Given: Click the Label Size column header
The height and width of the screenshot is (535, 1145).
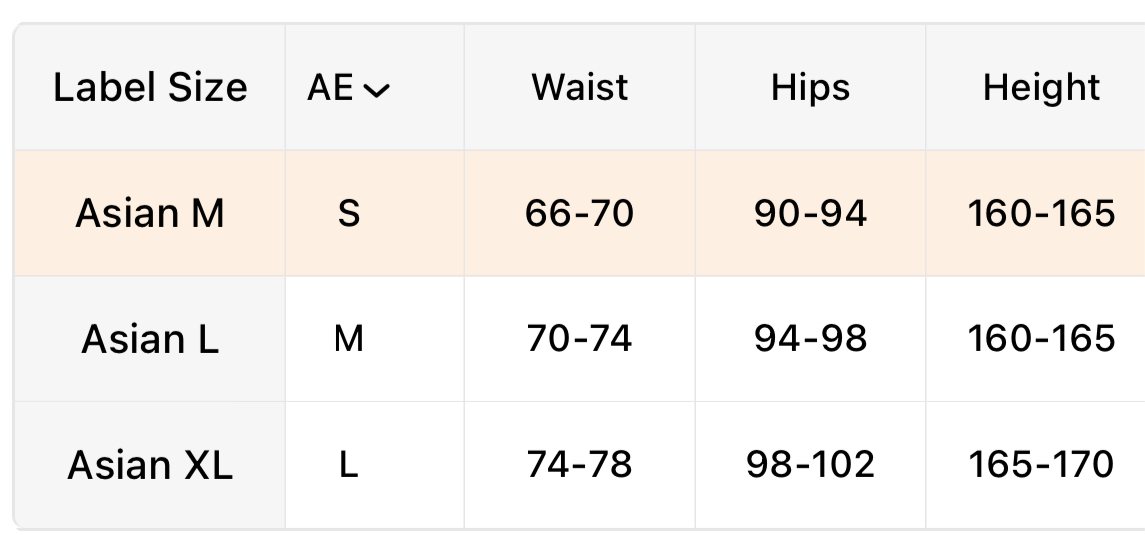Looking at the screenshot, I should (x=150, y=88).
